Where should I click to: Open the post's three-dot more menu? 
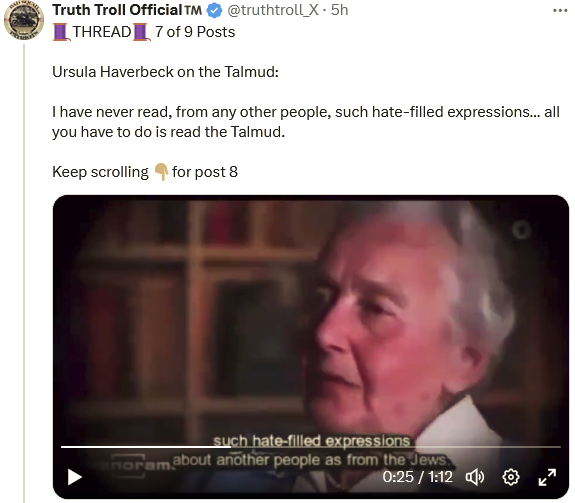click(x=560, y=11)
